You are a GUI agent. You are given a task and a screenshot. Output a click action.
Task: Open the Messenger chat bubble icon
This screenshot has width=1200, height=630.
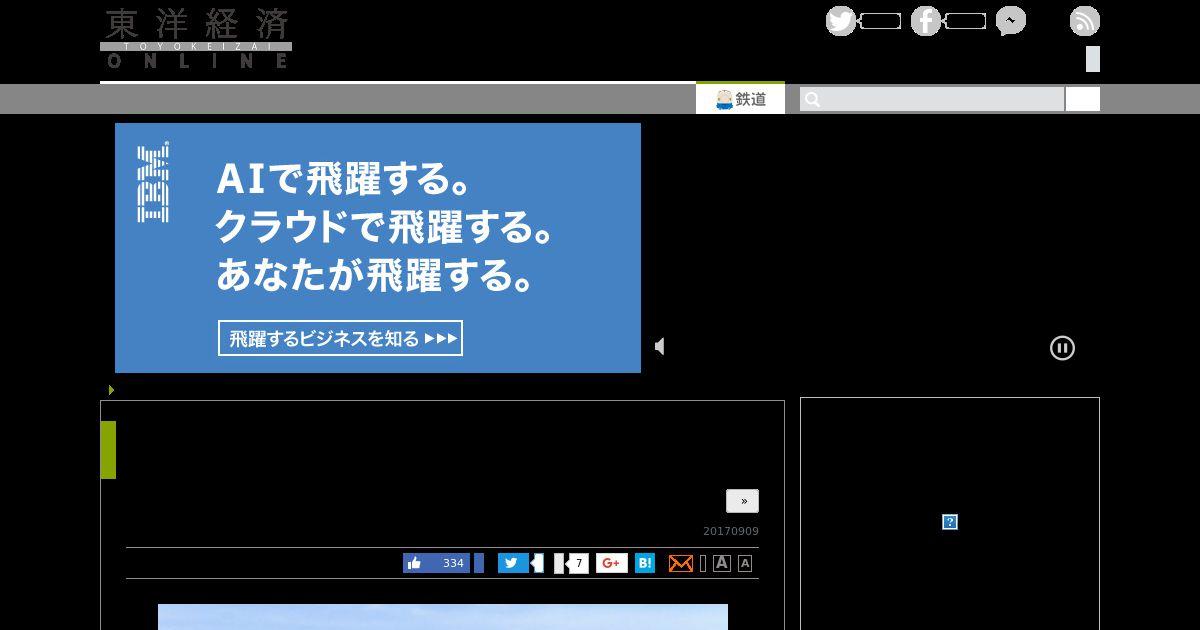1011,21
